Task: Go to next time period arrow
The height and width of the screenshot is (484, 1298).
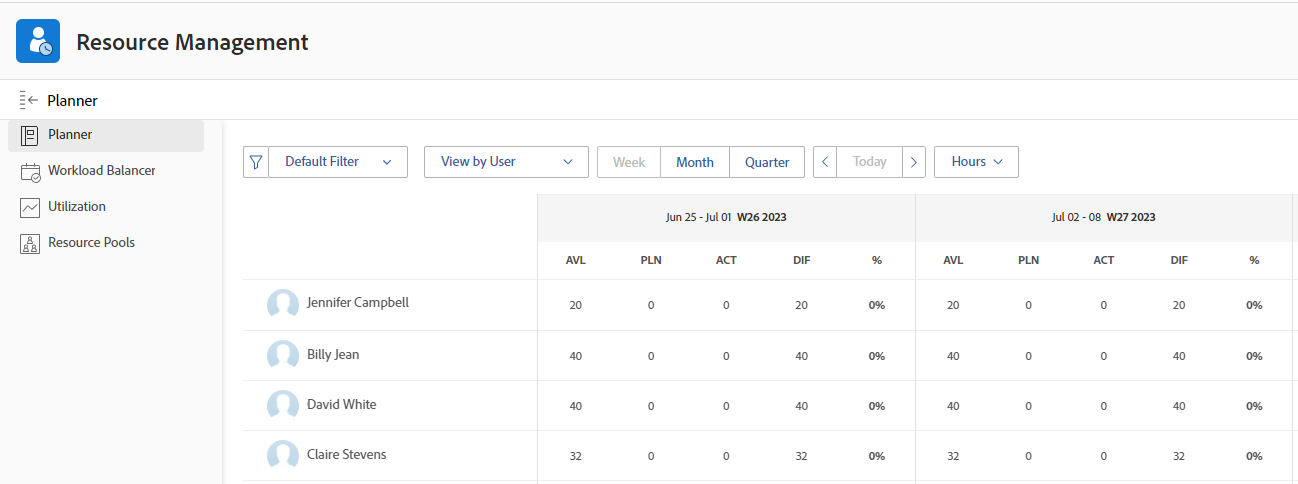Action: [x=913, y=162]
